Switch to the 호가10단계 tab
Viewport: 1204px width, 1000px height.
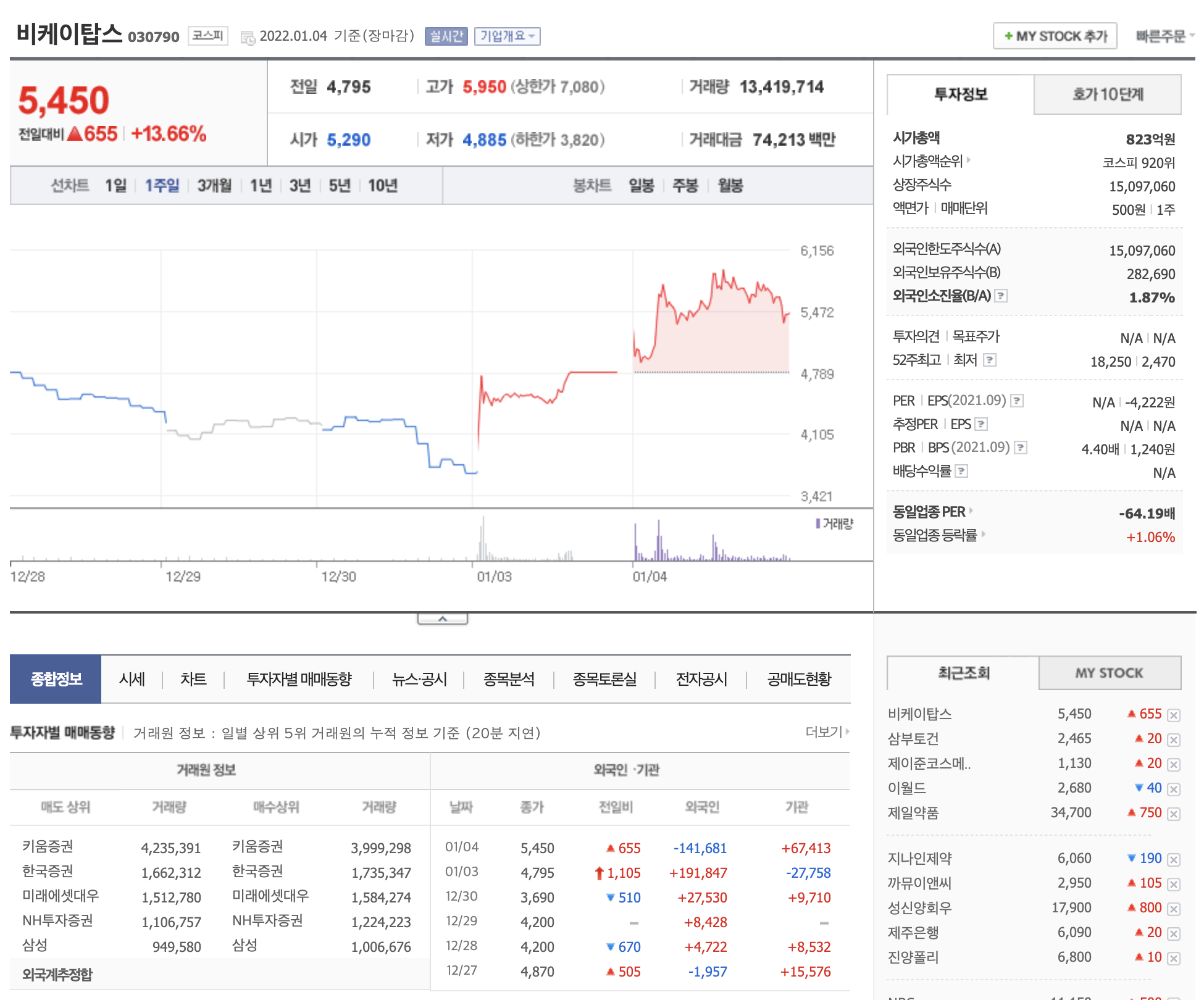(x=1107, y=94)
